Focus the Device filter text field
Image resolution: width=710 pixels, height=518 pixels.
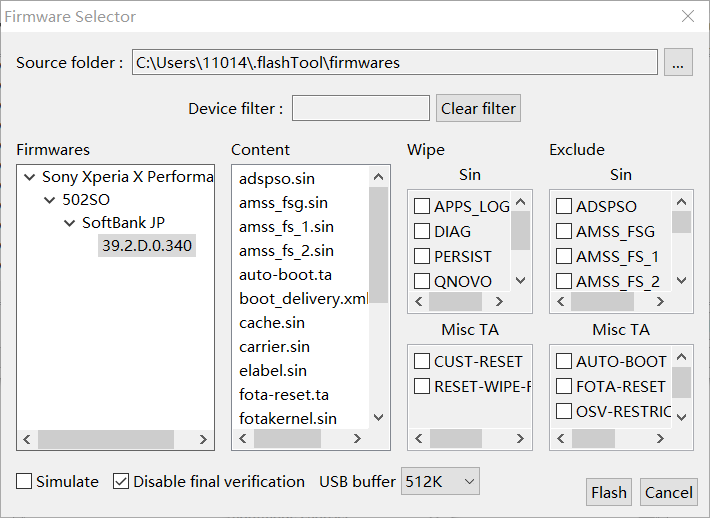[361, 108]
